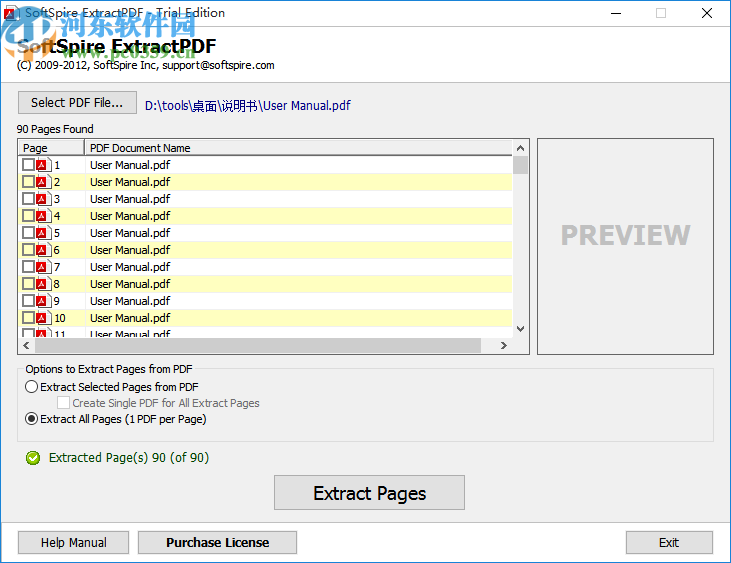Click the horizontal scroll right arrow
The height and width of the screenshot is (563, 731).
pyautogui.click(x=503, y=345)
